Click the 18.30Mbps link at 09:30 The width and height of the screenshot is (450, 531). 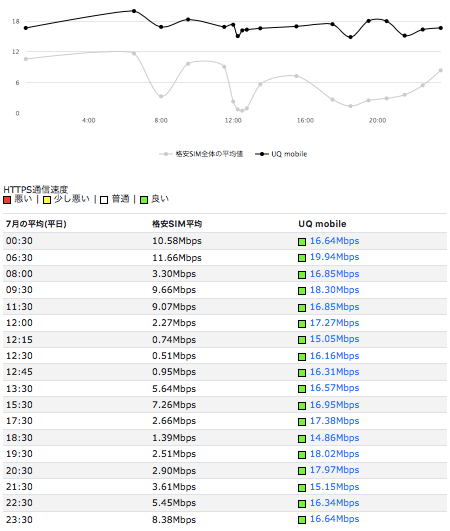tap(334, 290)
